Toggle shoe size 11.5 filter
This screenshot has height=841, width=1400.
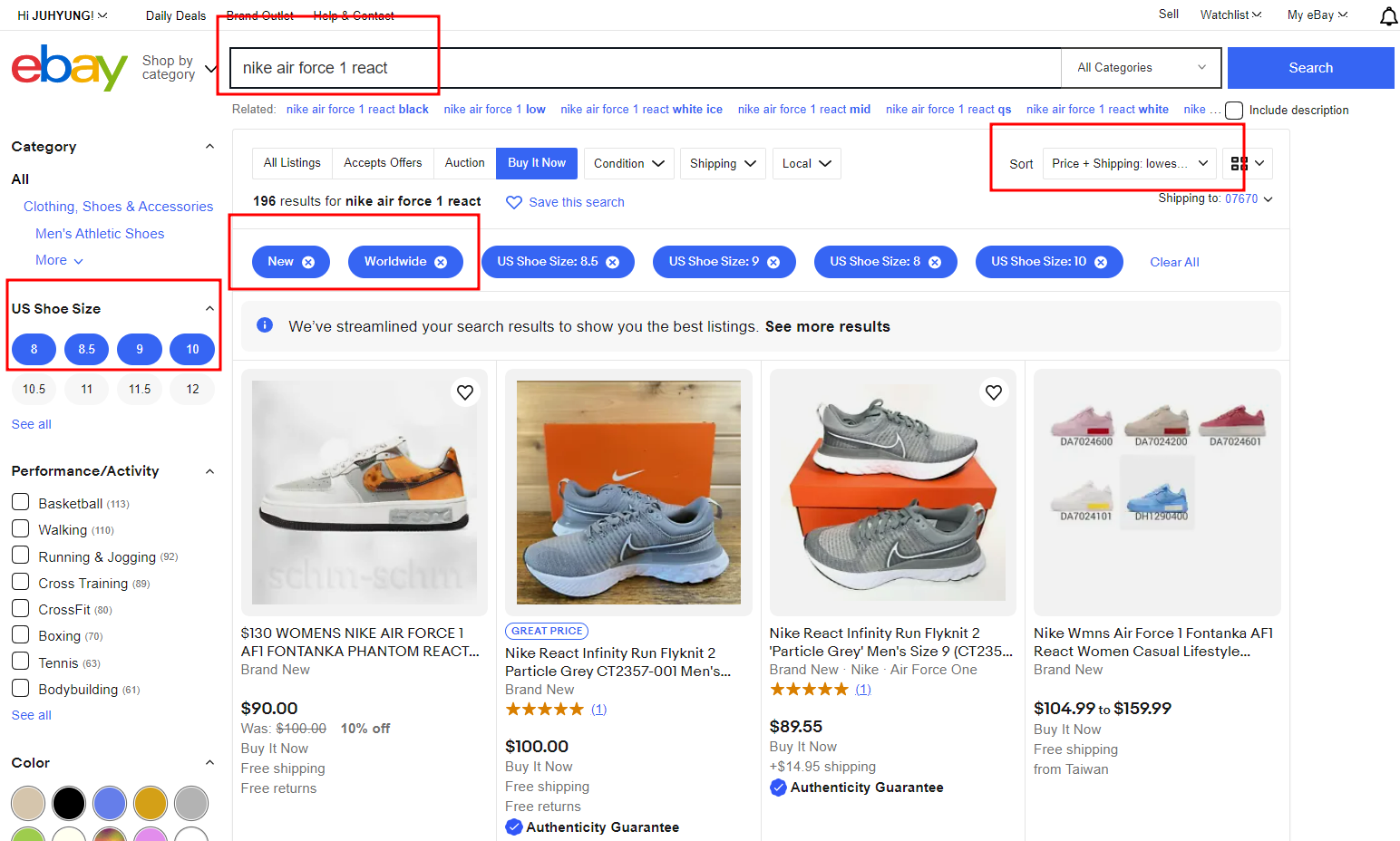click(x=140, y=389)
